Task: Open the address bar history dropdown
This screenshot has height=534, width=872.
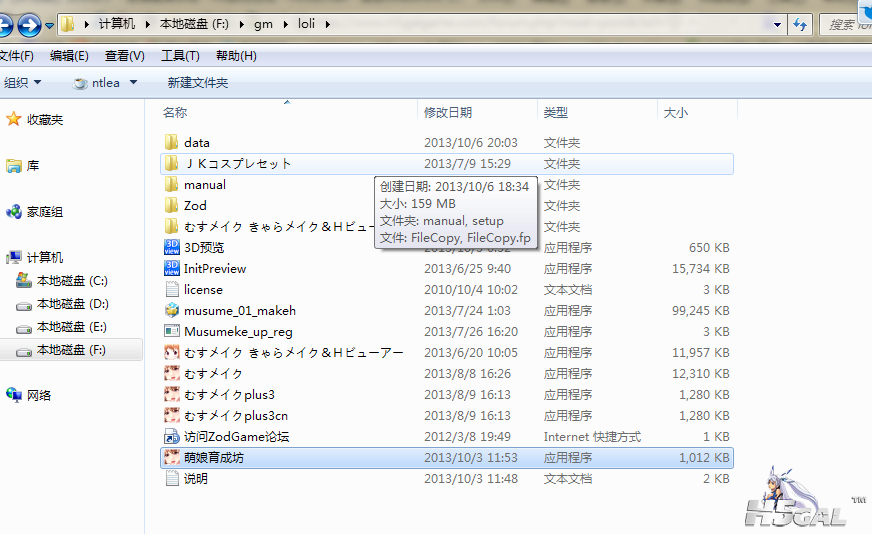Action: click(x=777, y=24)
